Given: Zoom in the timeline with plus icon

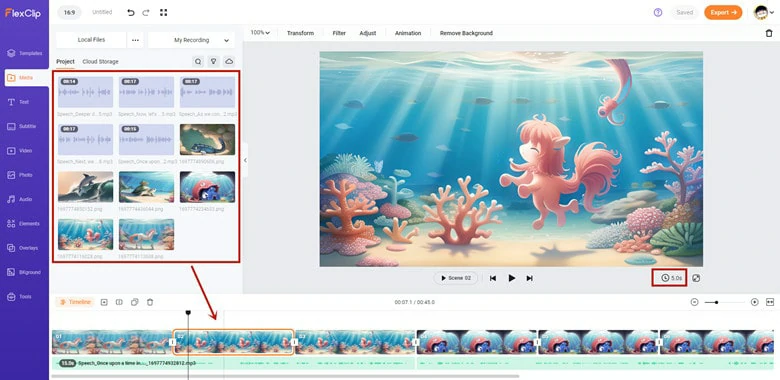Looking at the screenshot, I should tap(755, 302).
